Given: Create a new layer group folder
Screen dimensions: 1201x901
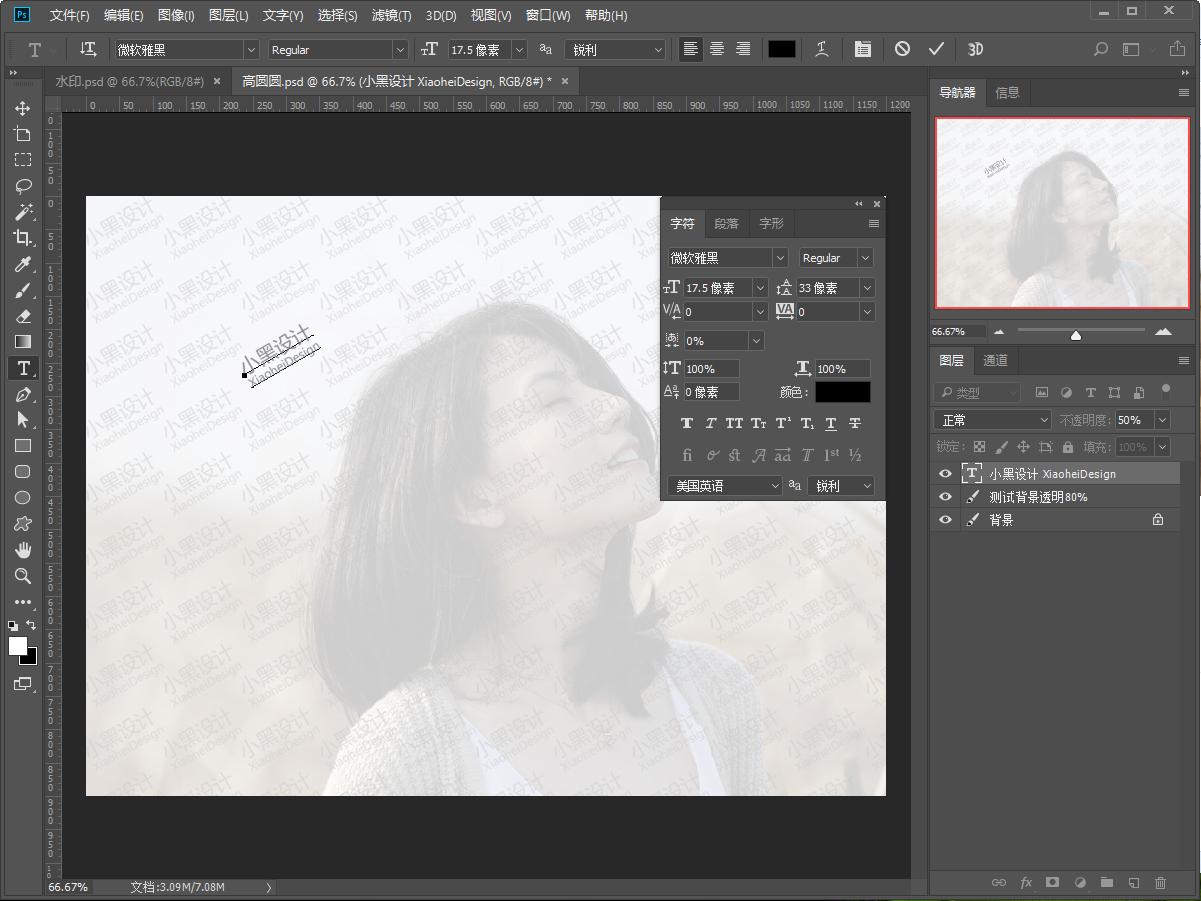Looking at the screenshot, I should 1106,882.
